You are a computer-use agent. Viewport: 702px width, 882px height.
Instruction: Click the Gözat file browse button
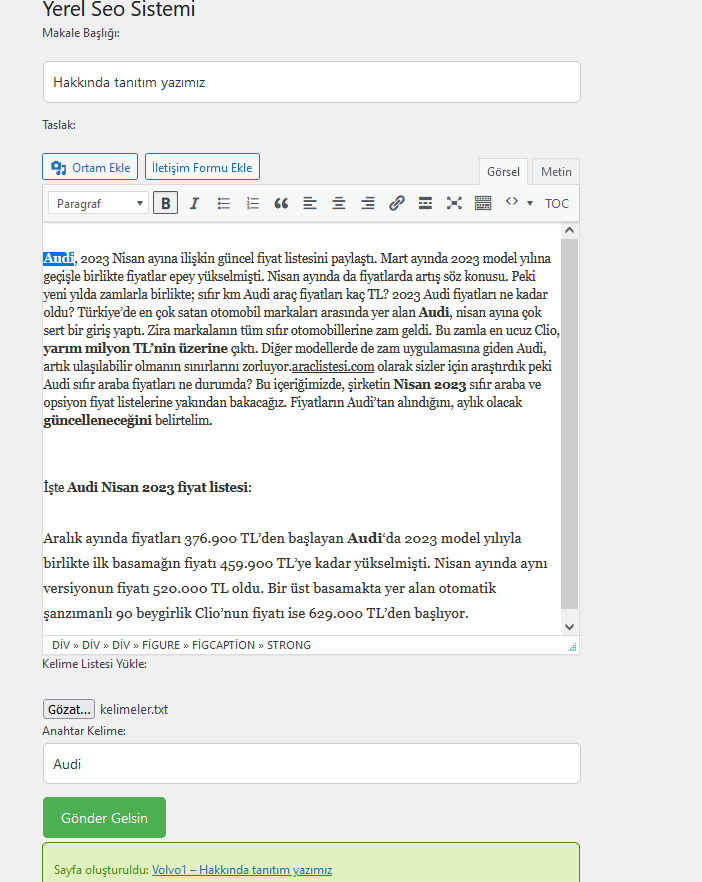69,709
